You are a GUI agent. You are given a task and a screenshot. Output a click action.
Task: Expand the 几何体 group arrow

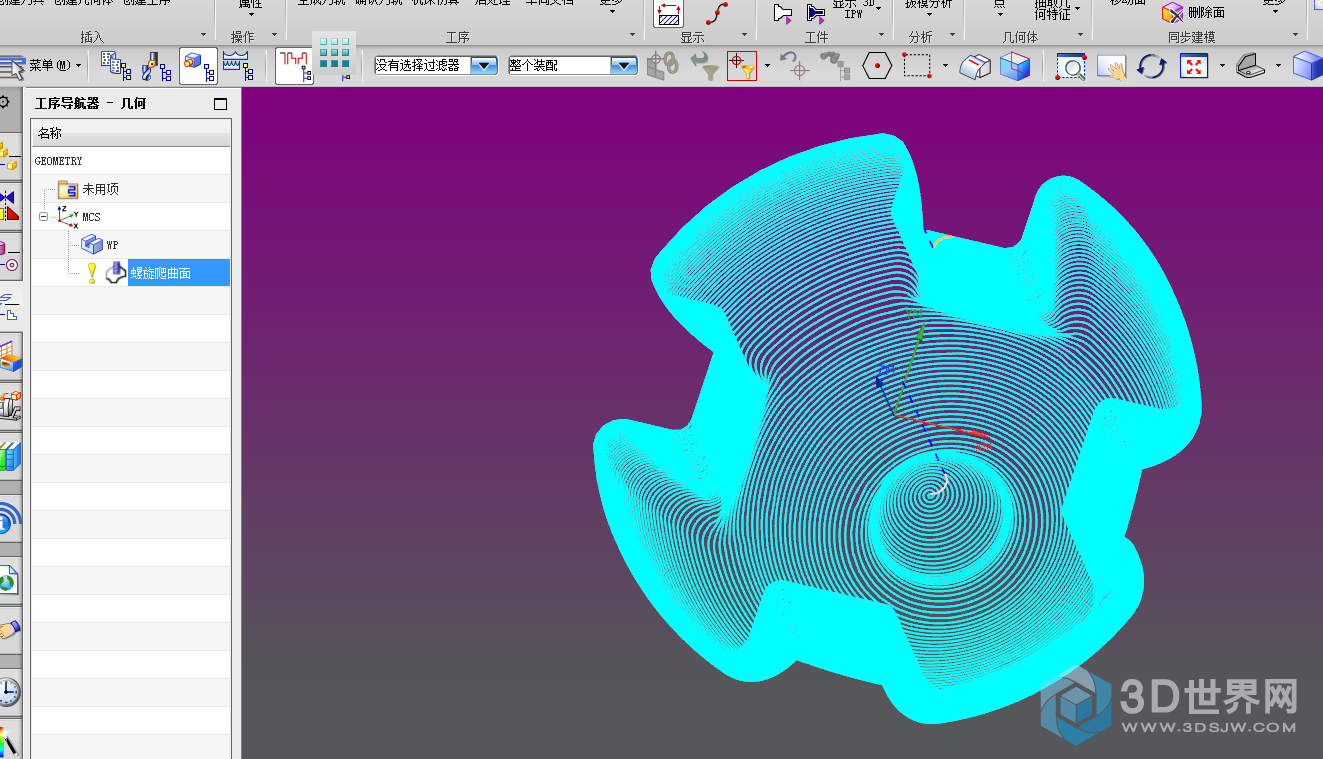tap(1081, 36)
